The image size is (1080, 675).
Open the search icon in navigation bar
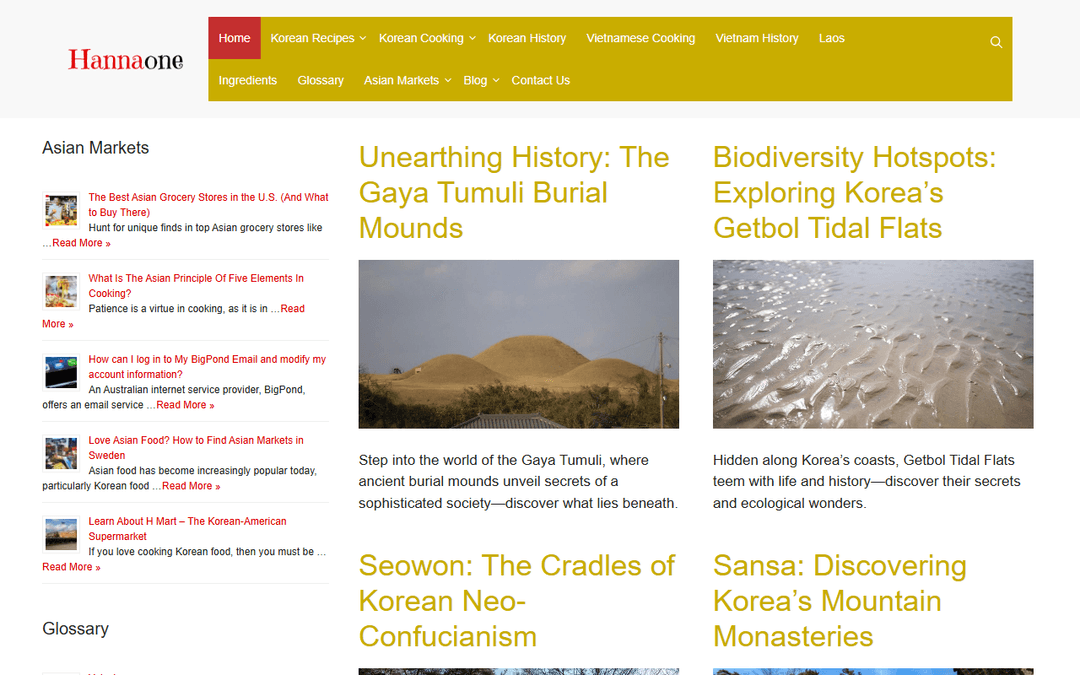996,42
